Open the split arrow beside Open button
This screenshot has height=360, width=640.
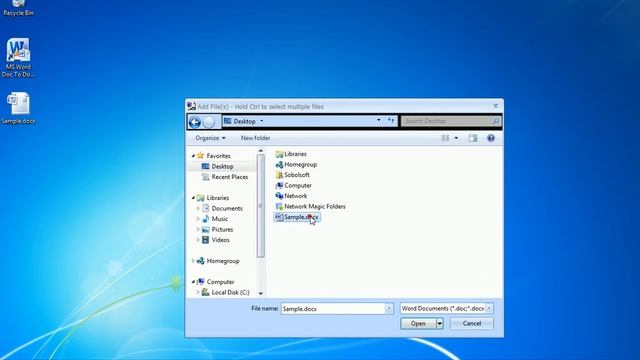(439, 323)
